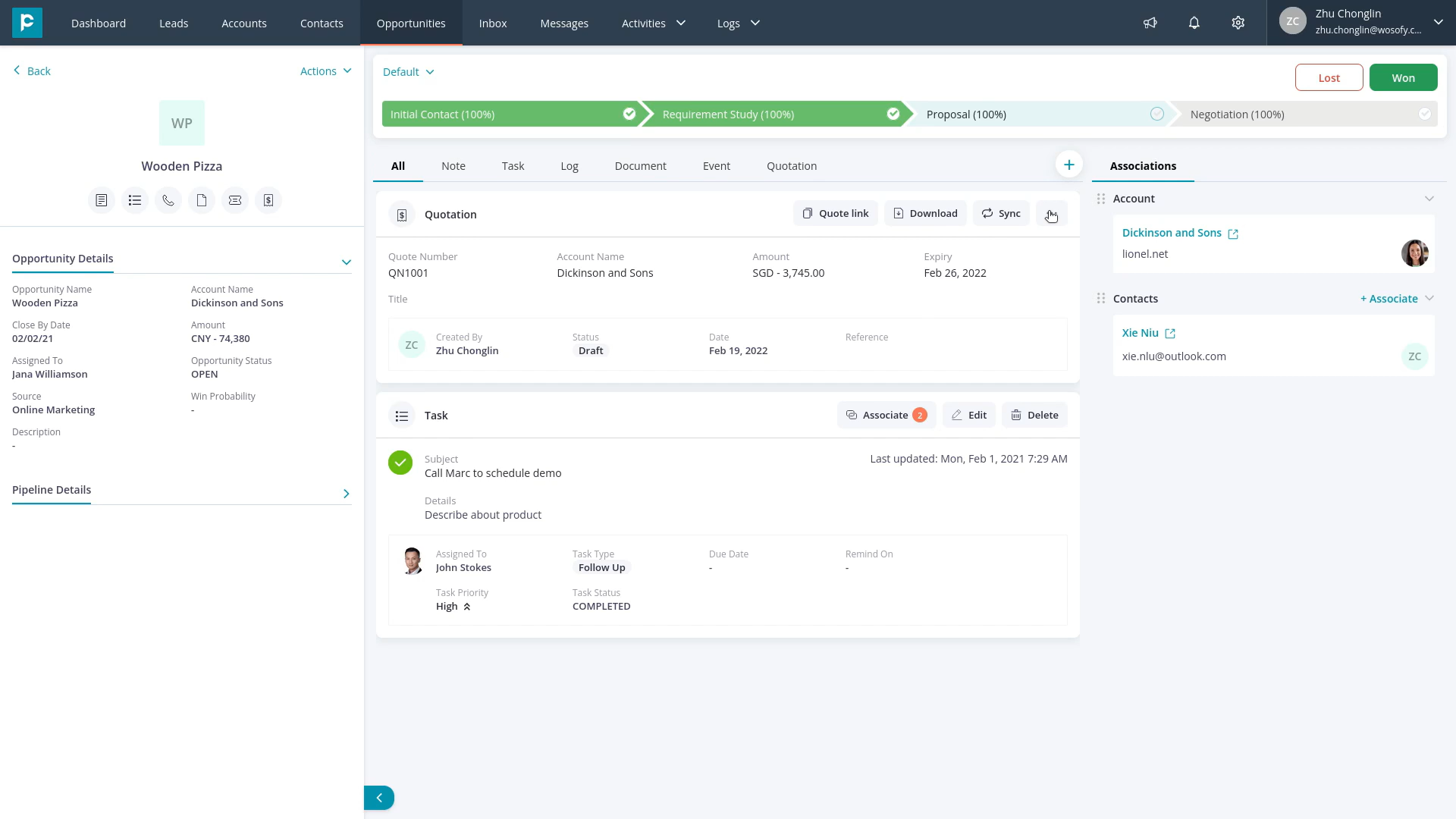
Task: Open the announcements megaphone icon
Action: click(x=1150, y=23)
